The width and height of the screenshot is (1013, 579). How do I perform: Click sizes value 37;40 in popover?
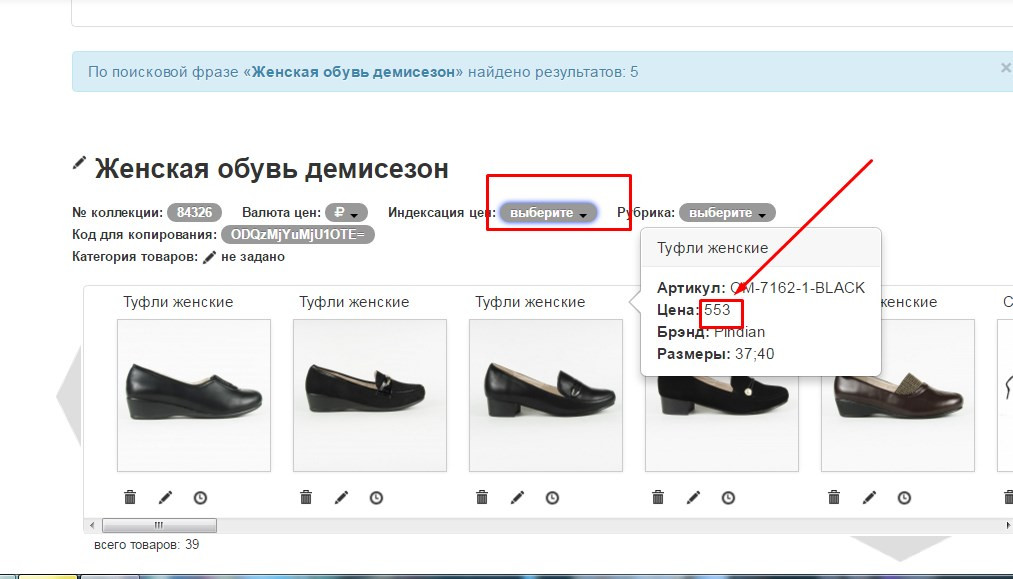[x=755, y=354]
